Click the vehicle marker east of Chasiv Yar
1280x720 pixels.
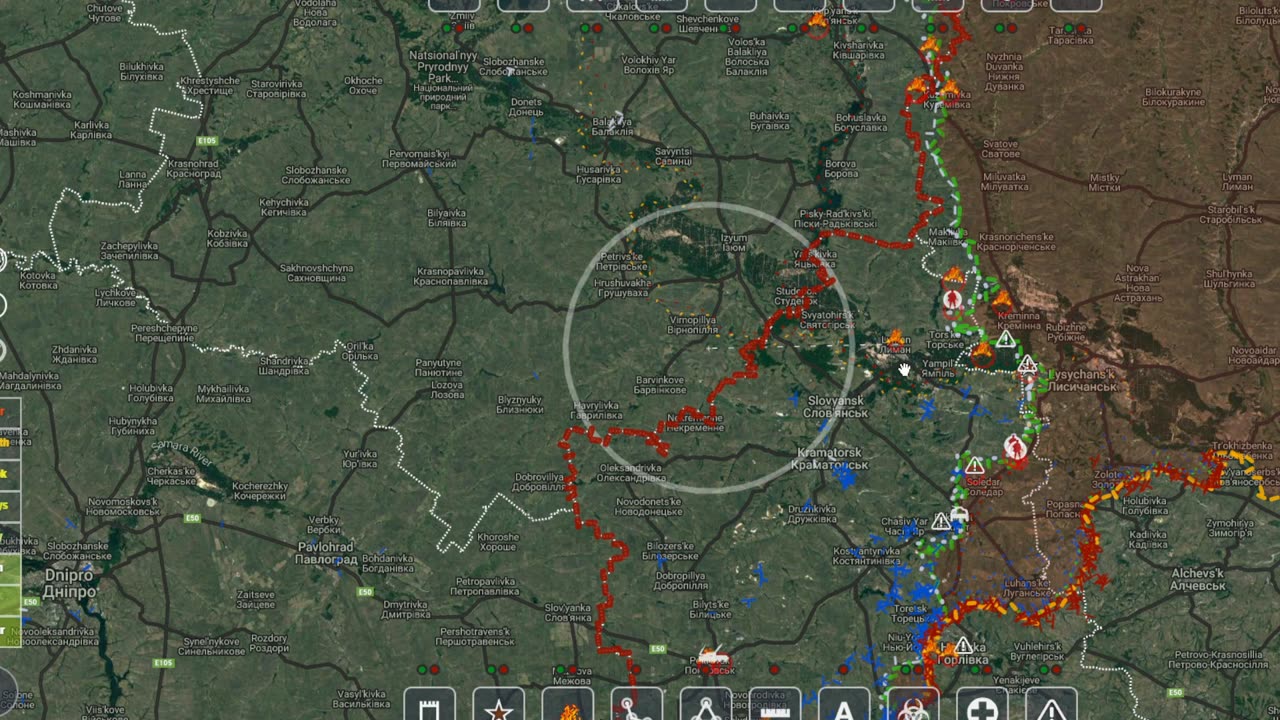click(959, 516)
